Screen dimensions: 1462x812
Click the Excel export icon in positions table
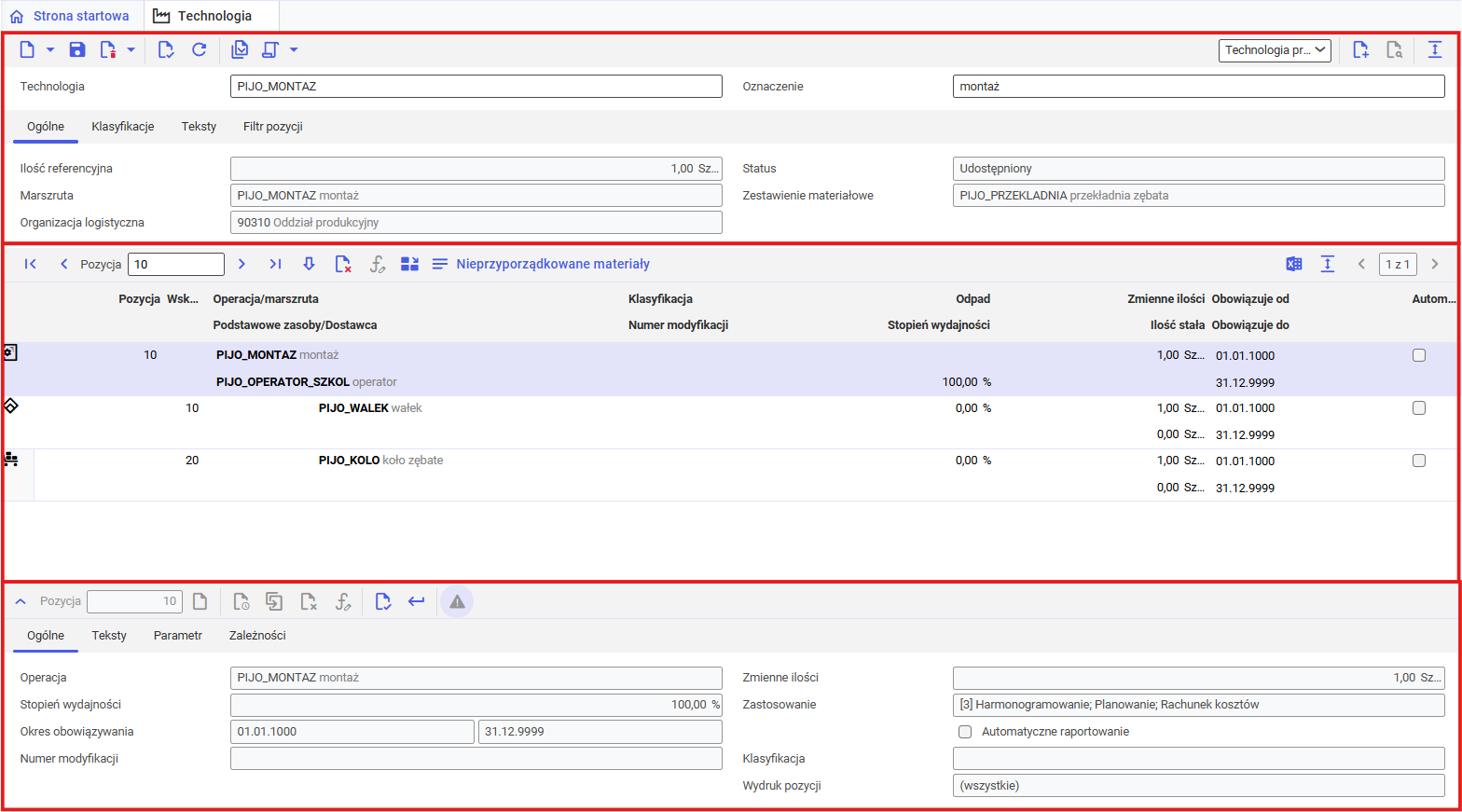[1293, 265]
